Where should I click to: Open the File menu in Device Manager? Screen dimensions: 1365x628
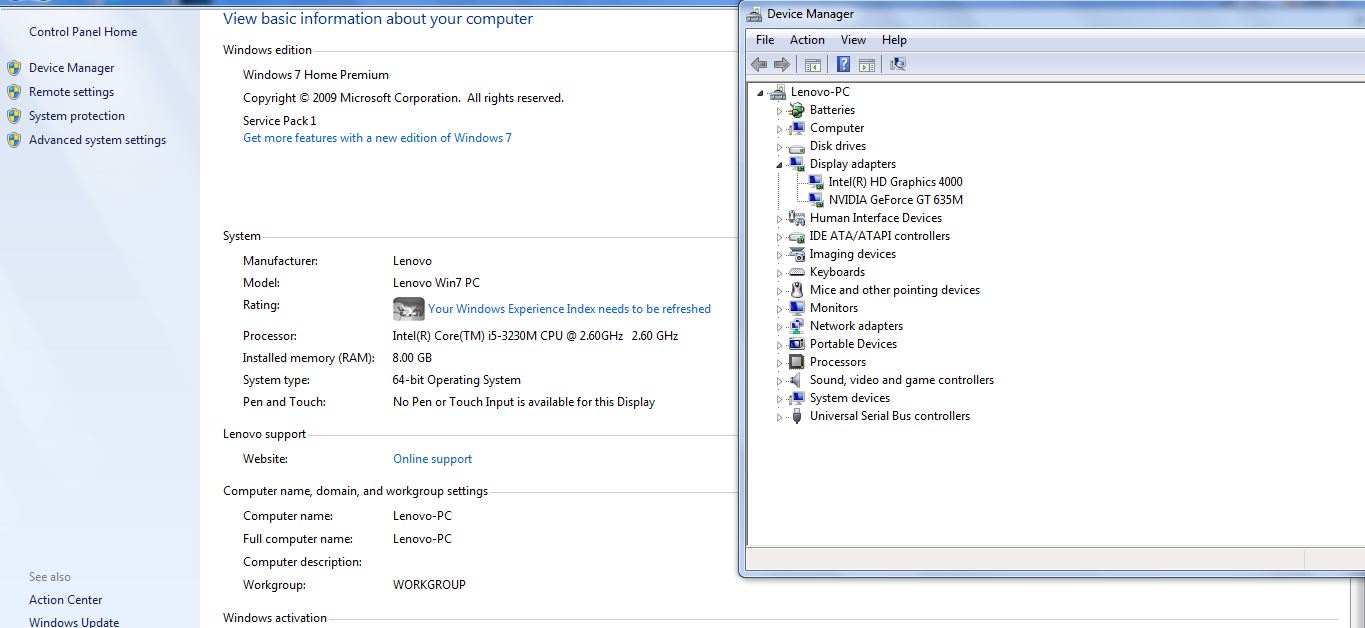click(x=765, y=40)
